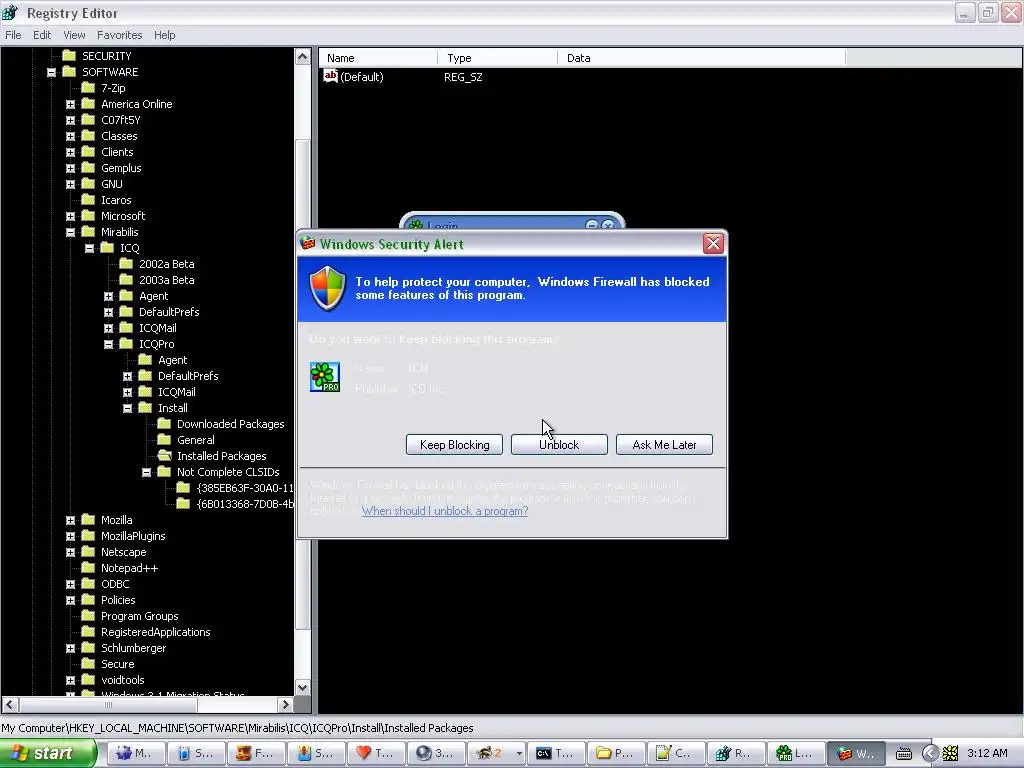The width and height of the screenshot is (1024, 768).
Task: Click tree scroll down arrow
Action: [302, 687]
